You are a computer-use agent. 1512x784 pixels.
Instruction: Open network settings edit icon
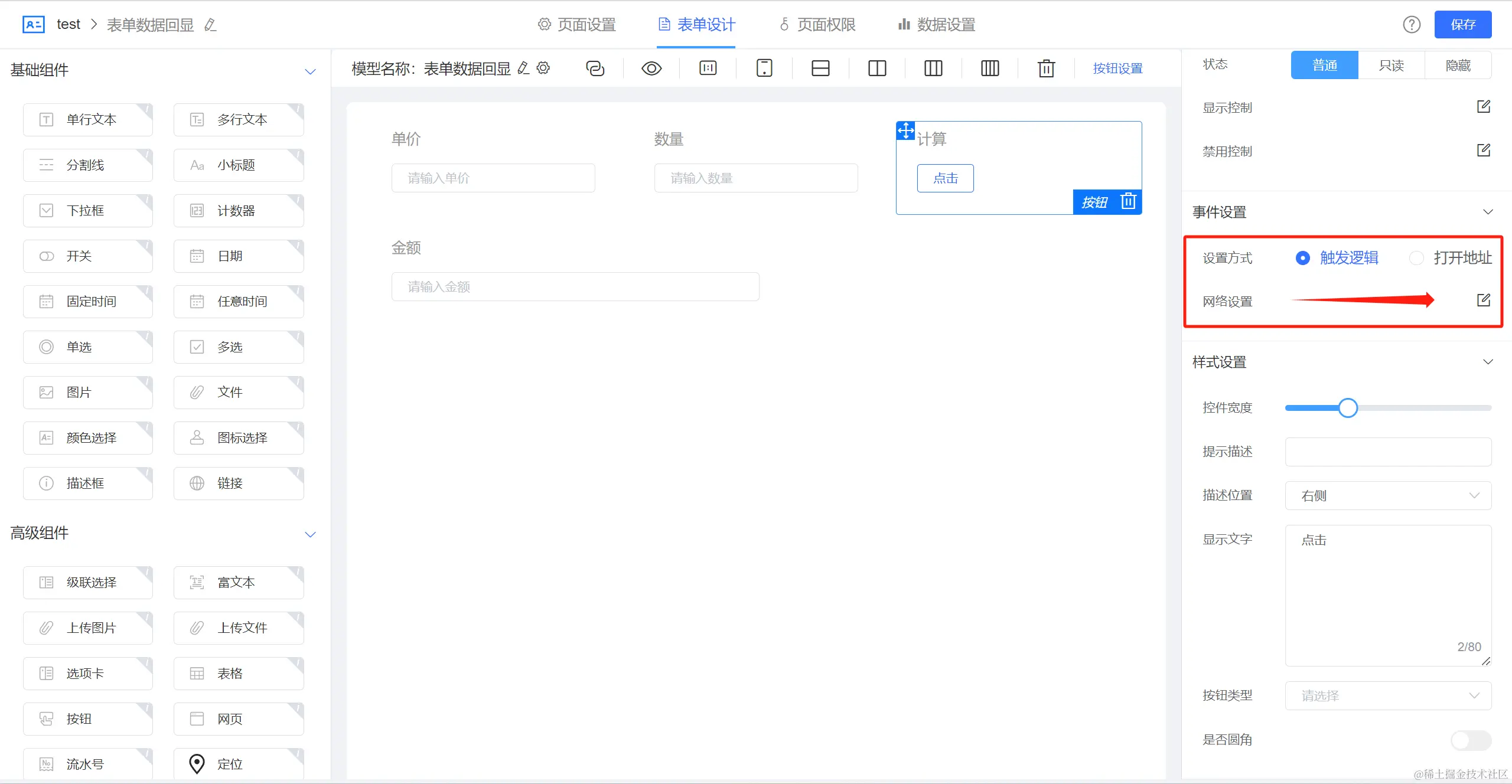pos(1484,300)
